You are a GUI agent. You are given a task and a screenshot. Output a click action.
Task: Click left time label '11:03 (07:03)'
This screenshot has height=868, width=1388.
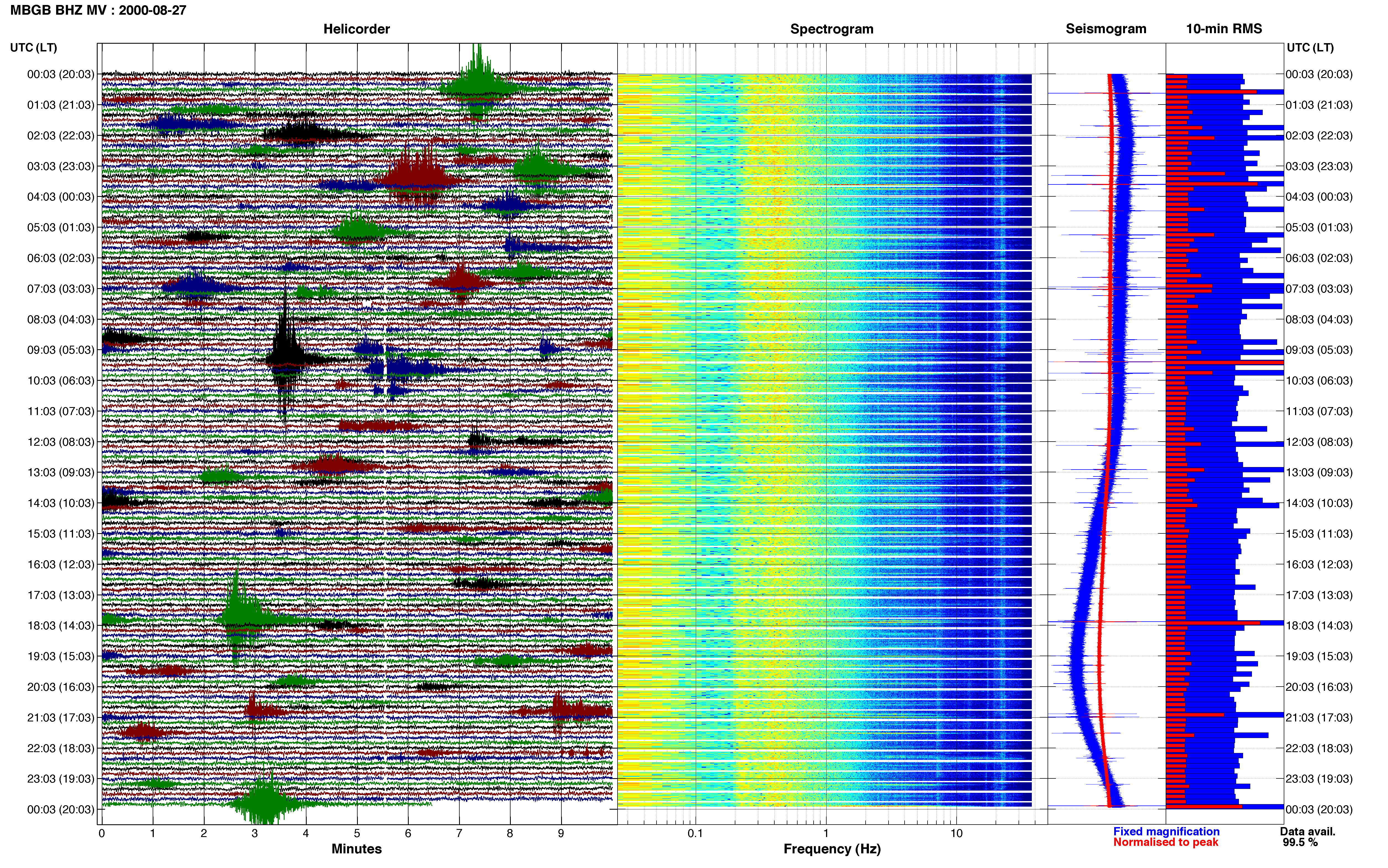point(60,411)
